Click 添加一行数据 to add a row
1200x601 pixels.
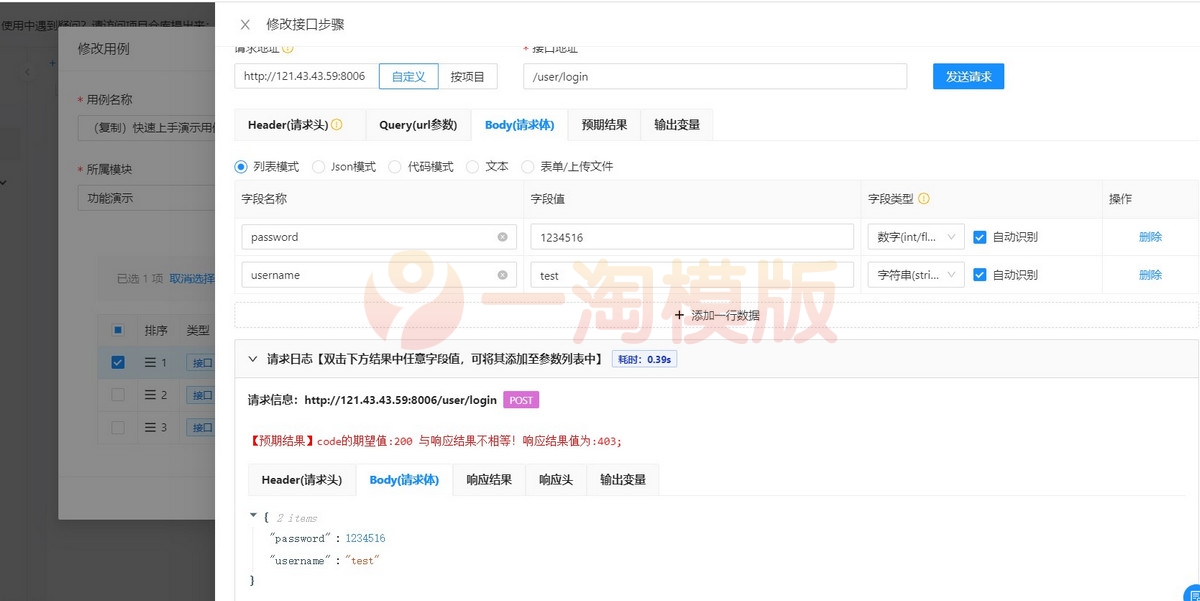(x=716, y=315)
